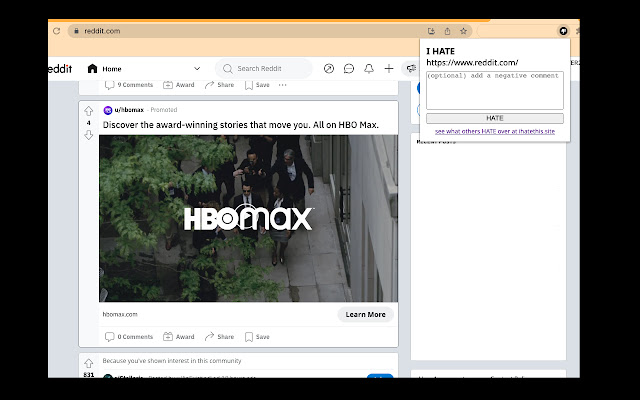This screenshot has width=640, height=400.
Task: Bookmark this page with the star icon
Action: click(x=463, y=31)
